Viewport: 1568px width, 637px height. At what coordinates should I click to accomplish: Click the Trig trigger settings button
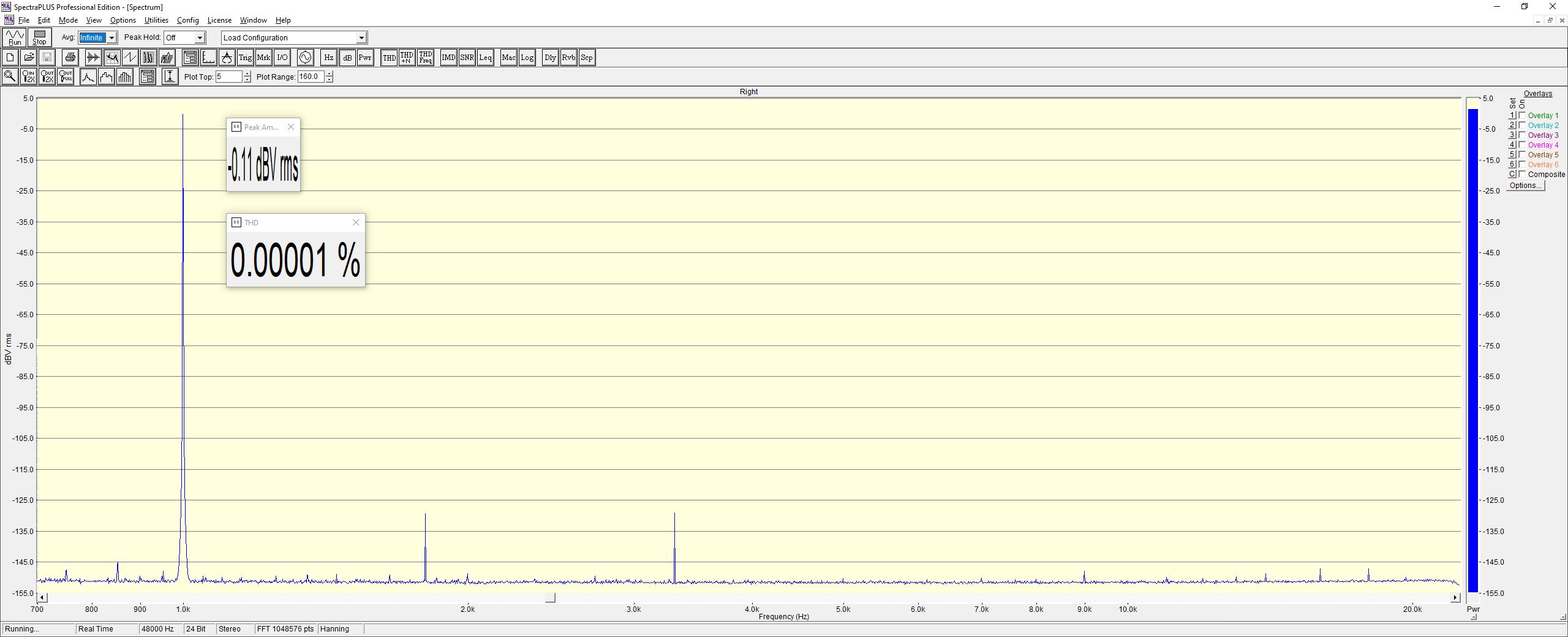pos(245,58)
